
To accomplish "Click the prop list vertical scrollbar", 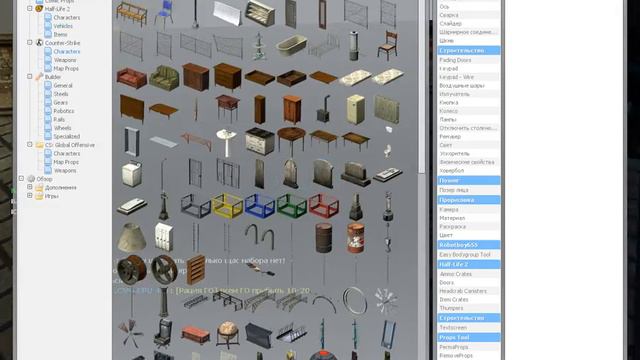I will pyautogui.click(x=422, y=86).
